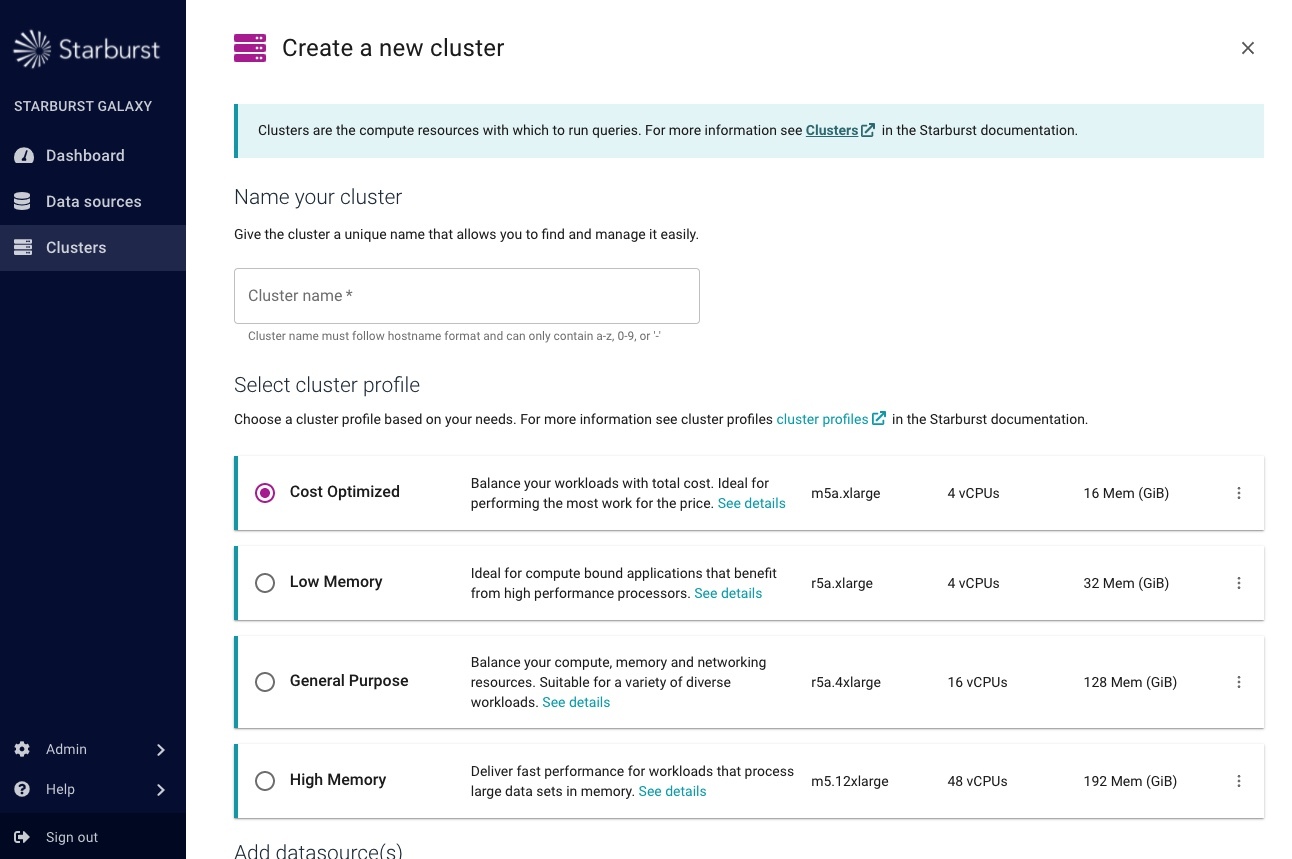Image resolution: width=1292 pixels, height=859 pixels.
Task: Click the Dashboard gauge icon
Action: (x=23, y=156)
